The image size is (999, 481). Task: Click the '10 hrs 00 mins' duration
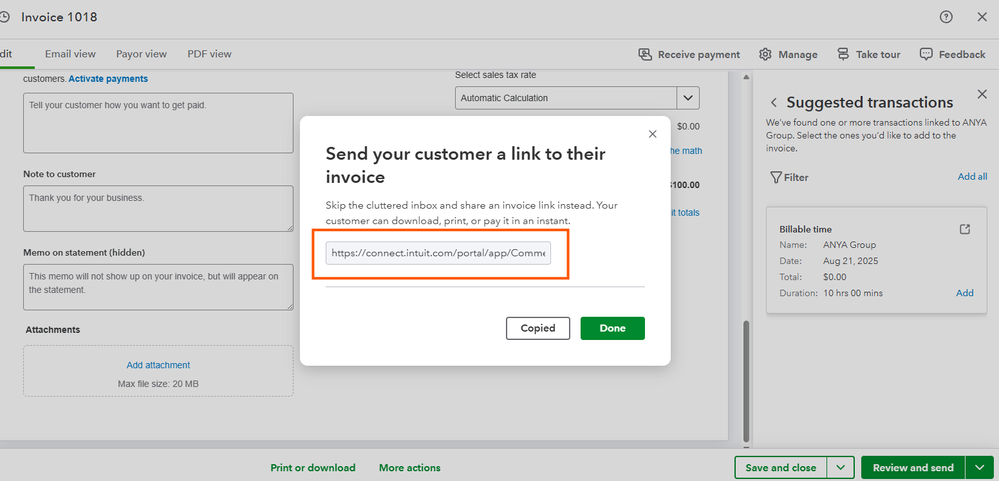pos(852,293)
